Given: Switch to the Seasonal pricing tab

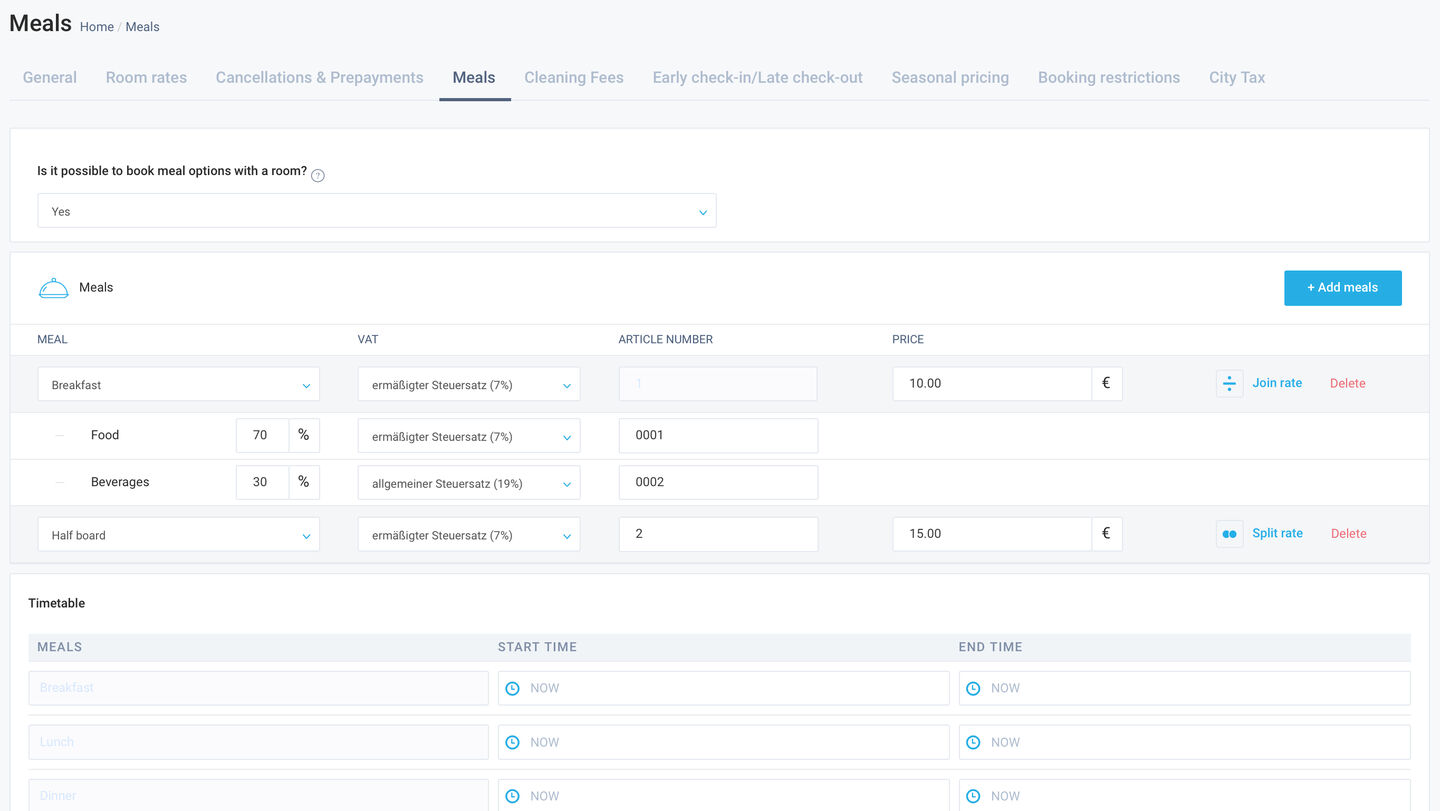Looking at the screenshot, I should coord(950,77).
